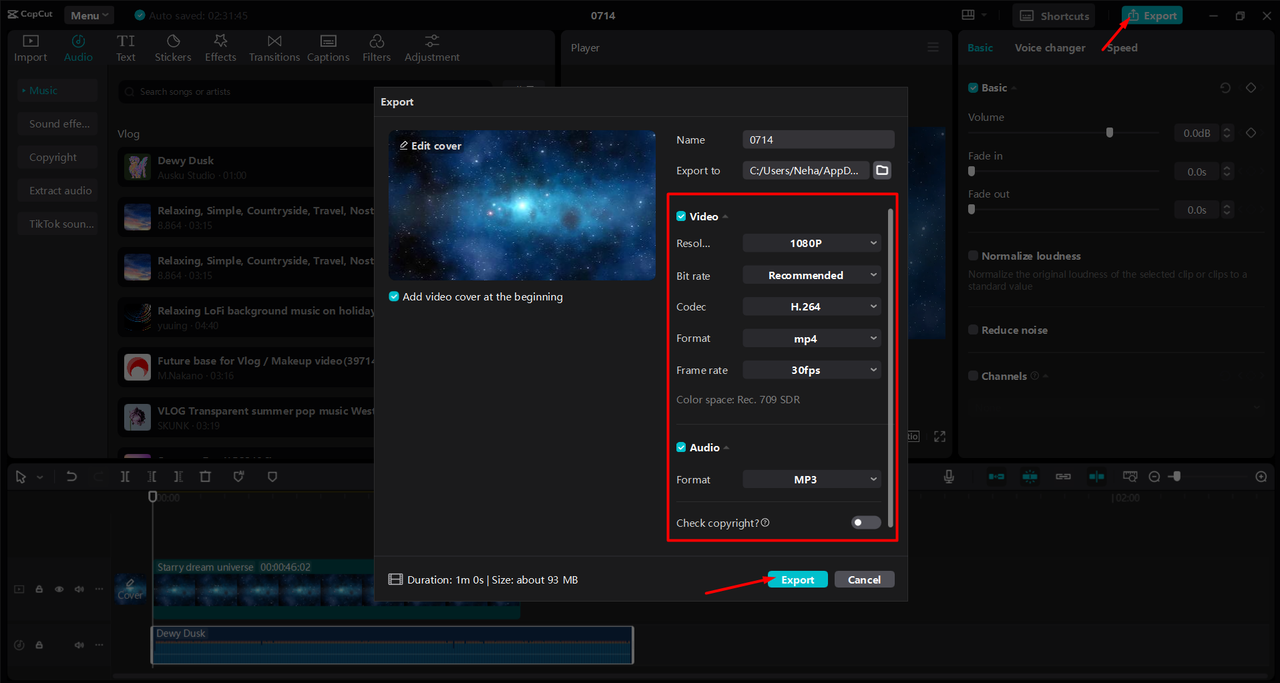Open the Effects panel
The width and height of the screenshot is (1280, 683).
(221, 48)
